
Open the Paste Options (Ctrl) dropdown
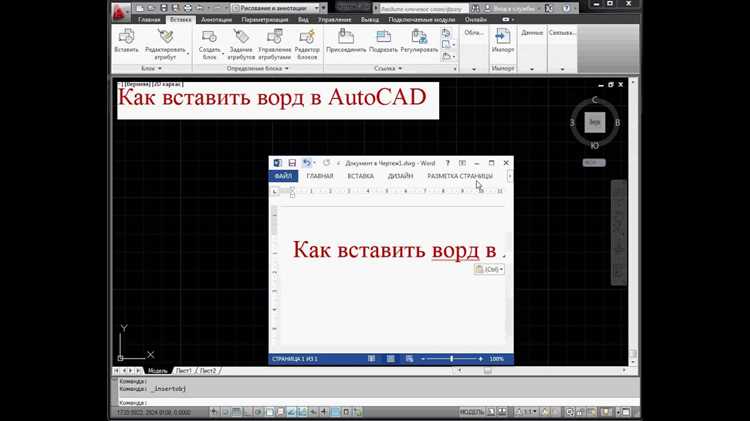[x=490, y=269]
